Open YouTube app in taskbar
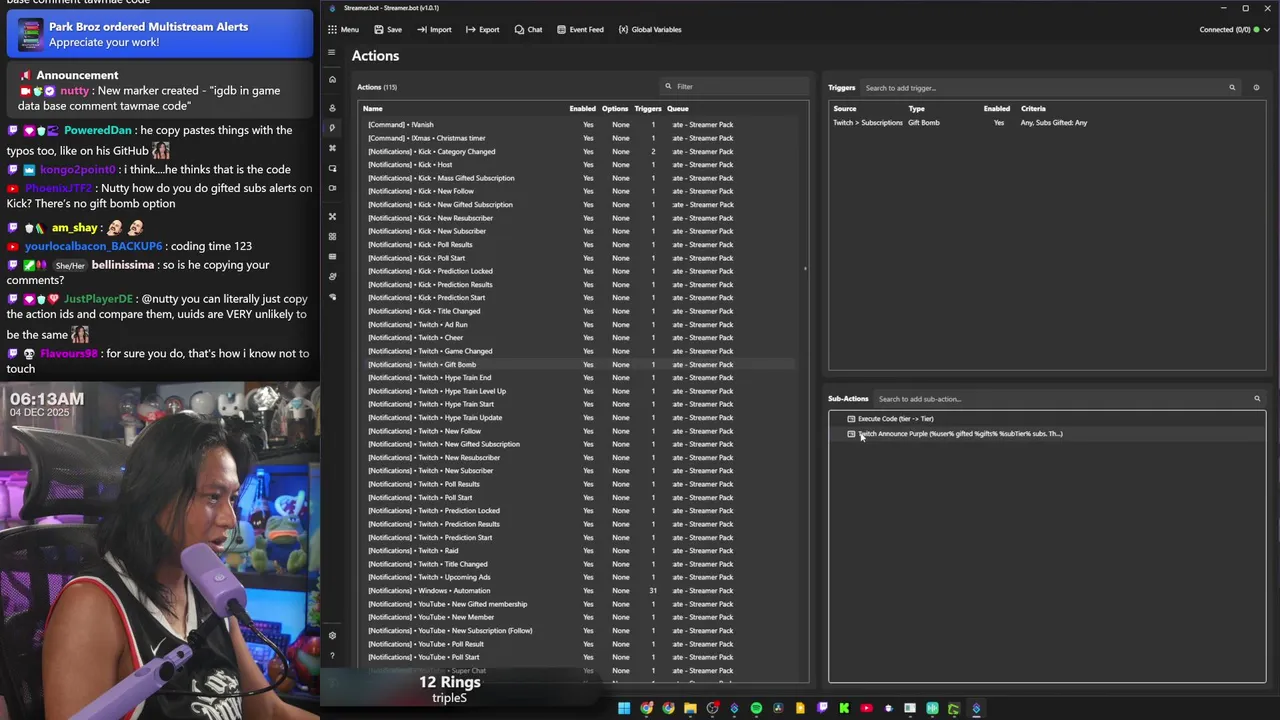Screen dimensions: 1280x720 coord(866,708)
